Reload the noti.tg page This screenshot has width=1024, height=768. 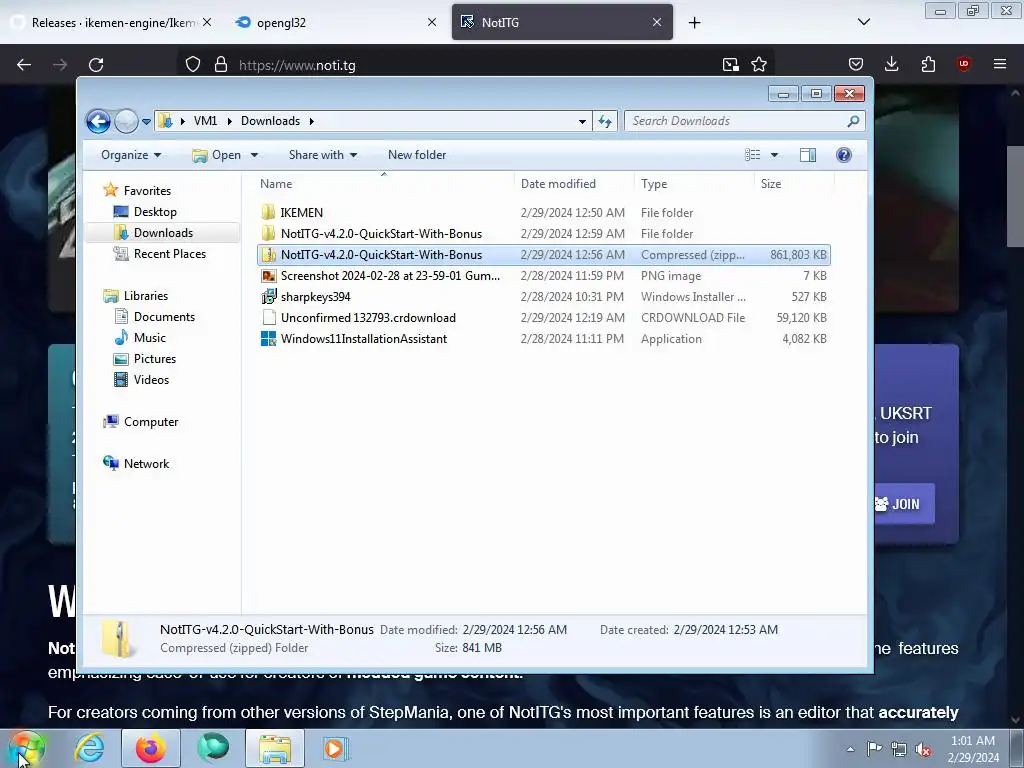click(x=96, y=65)
